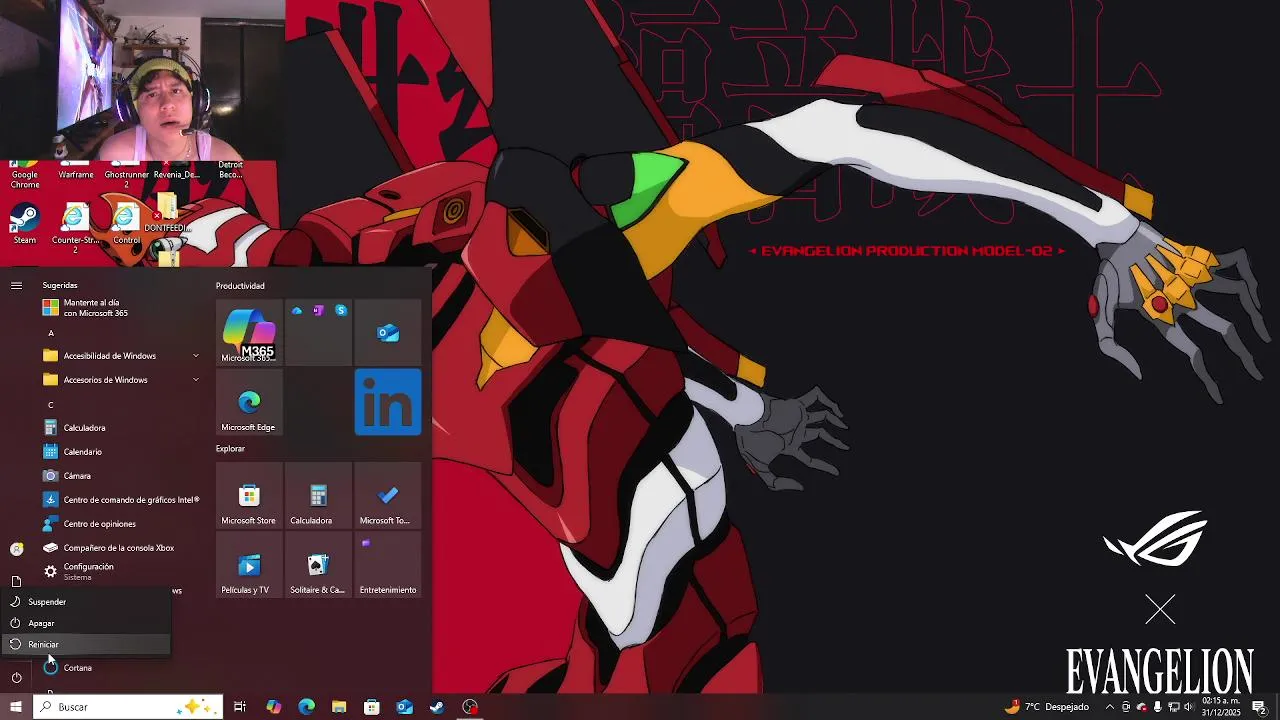
Task: Open the Calculadora tile
Action: point(318,496)
